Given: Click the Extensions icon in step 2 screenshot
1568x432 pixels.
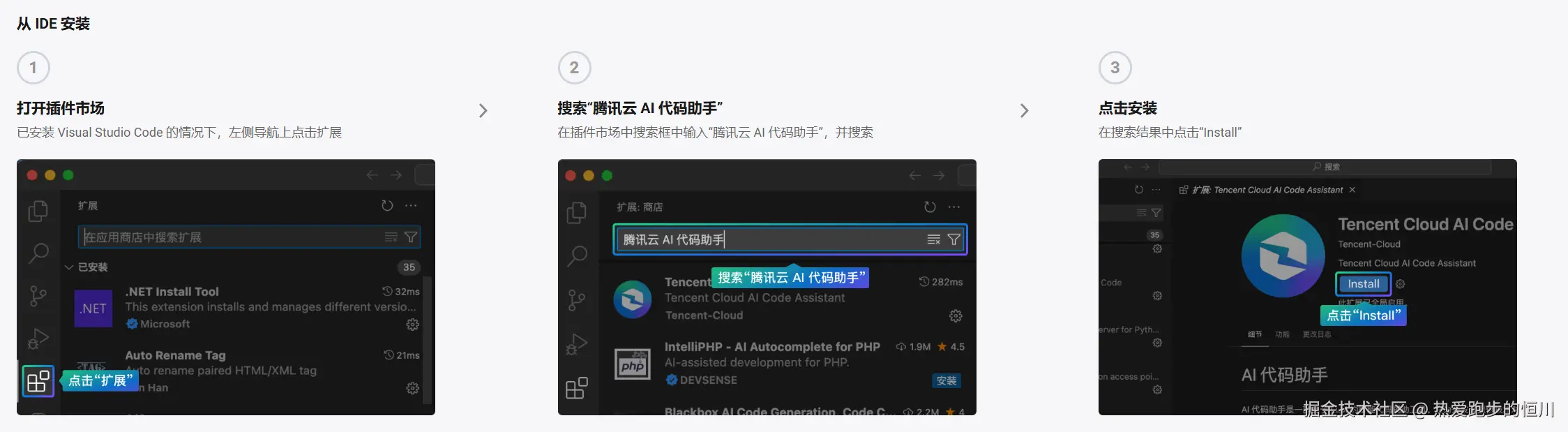Looking at the screenshot, I should tap(577, 388).
